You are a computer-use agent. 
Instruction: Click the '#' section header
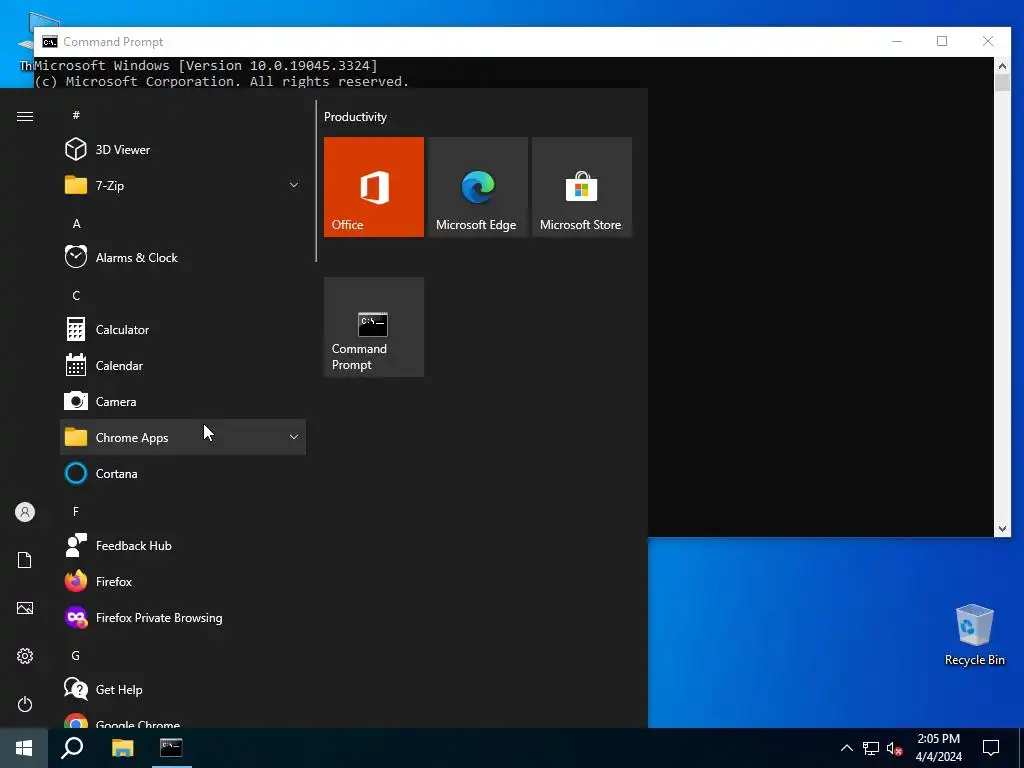pos(76,115)
